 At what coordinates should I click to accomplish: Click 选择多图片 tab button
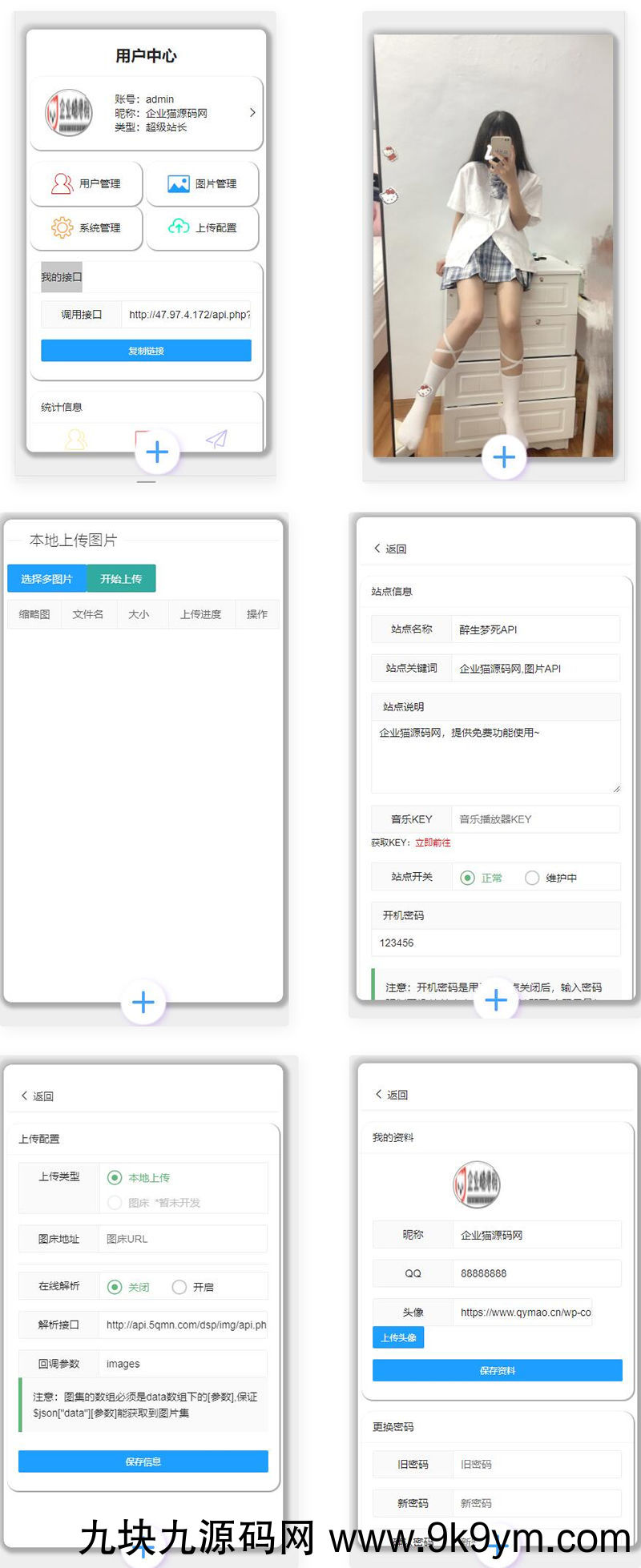[46, 578]
